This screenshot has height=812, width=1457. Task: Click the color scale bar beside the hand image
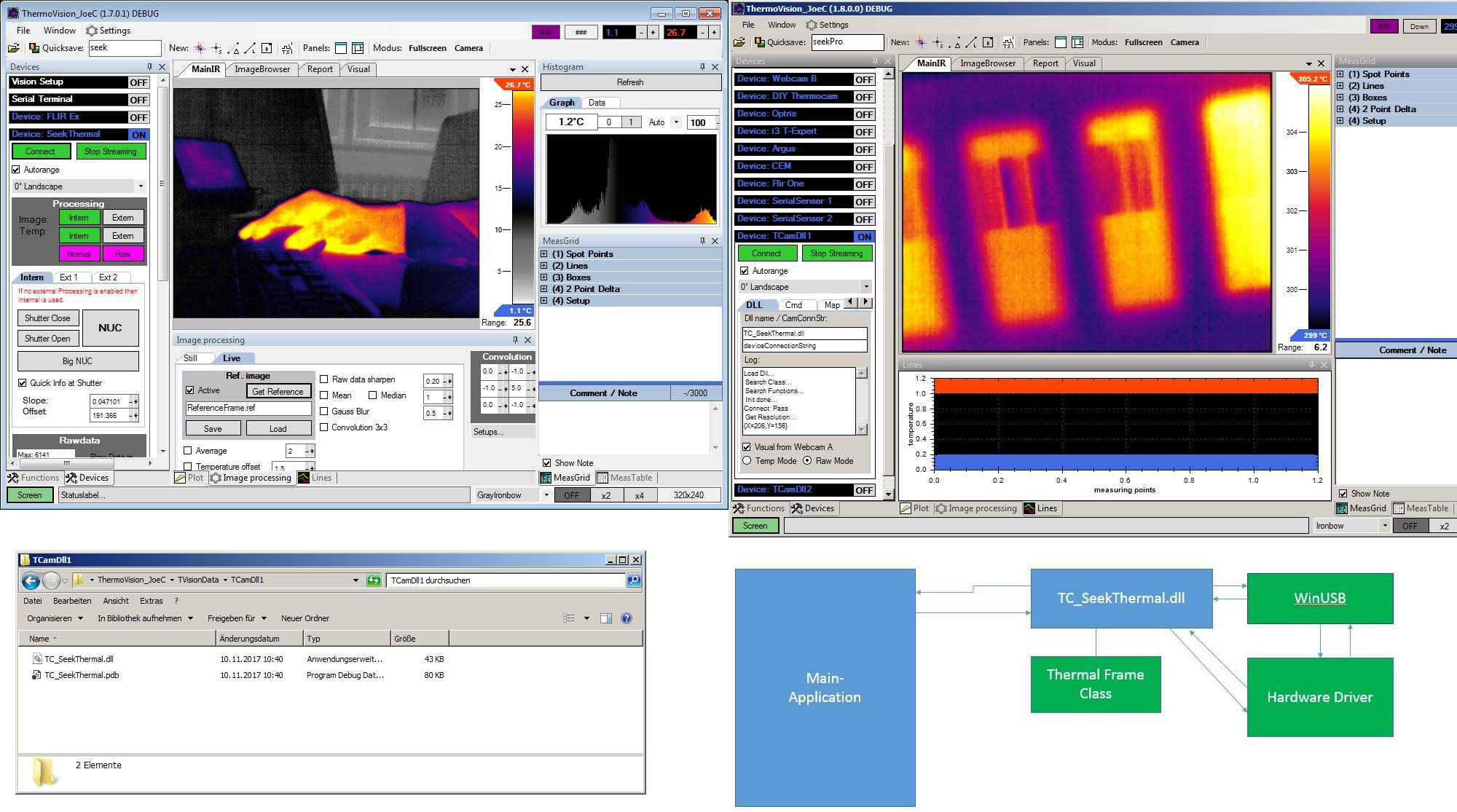pos(523,197)
